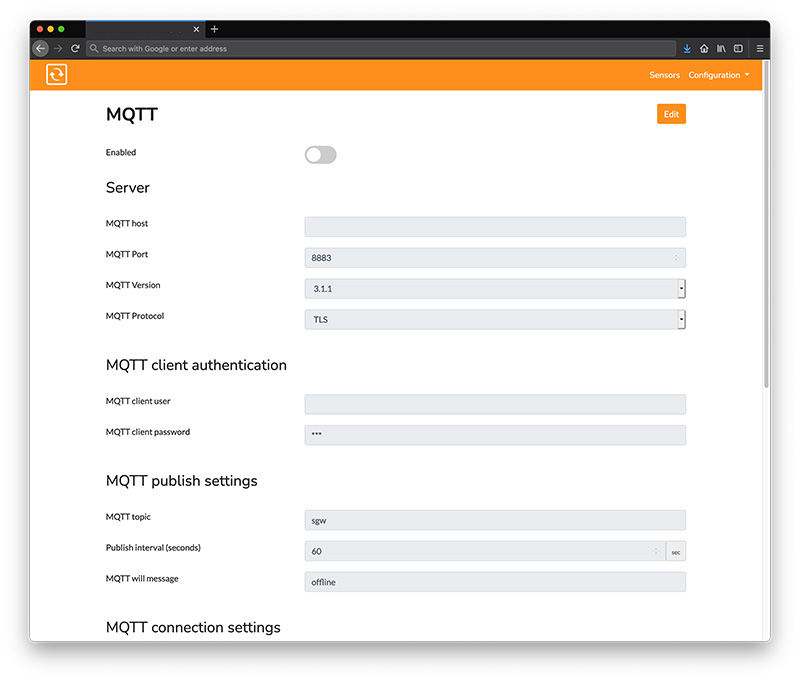Toggle the sidebar view icon
Screen dimensions: 800x681
pos(738,48)
